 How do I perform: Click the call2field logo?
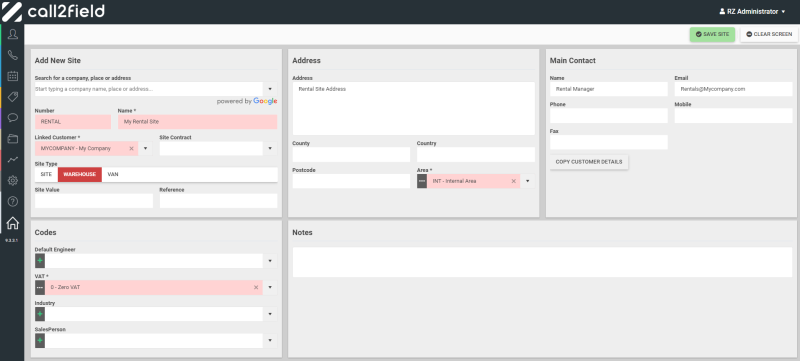pos(54,11)
